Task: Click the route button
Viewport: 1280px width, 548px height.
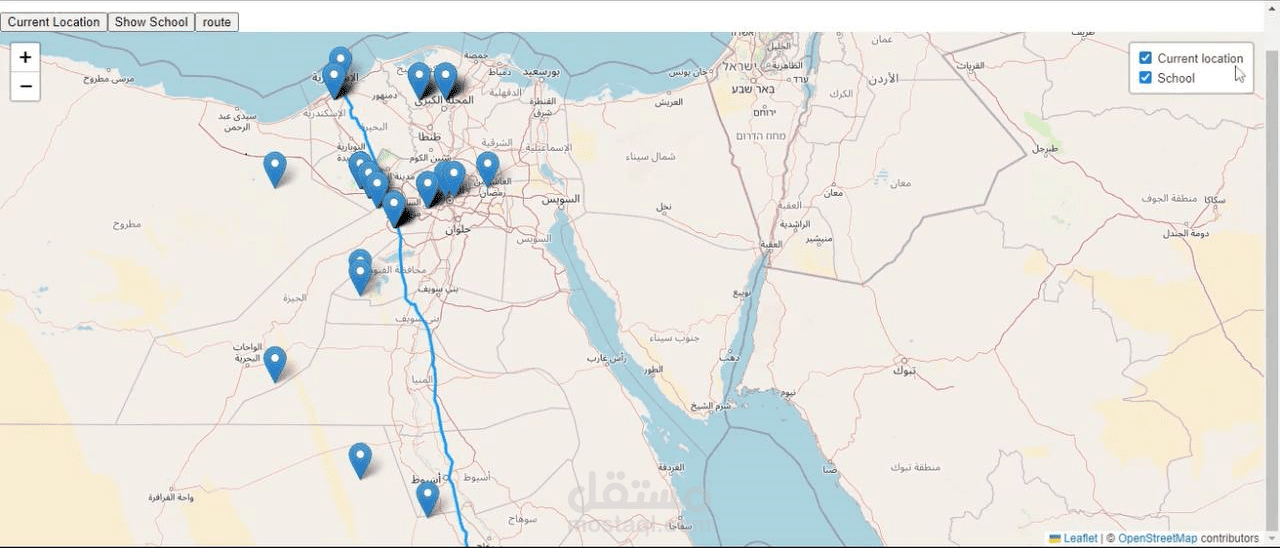Action: (216, 22)
